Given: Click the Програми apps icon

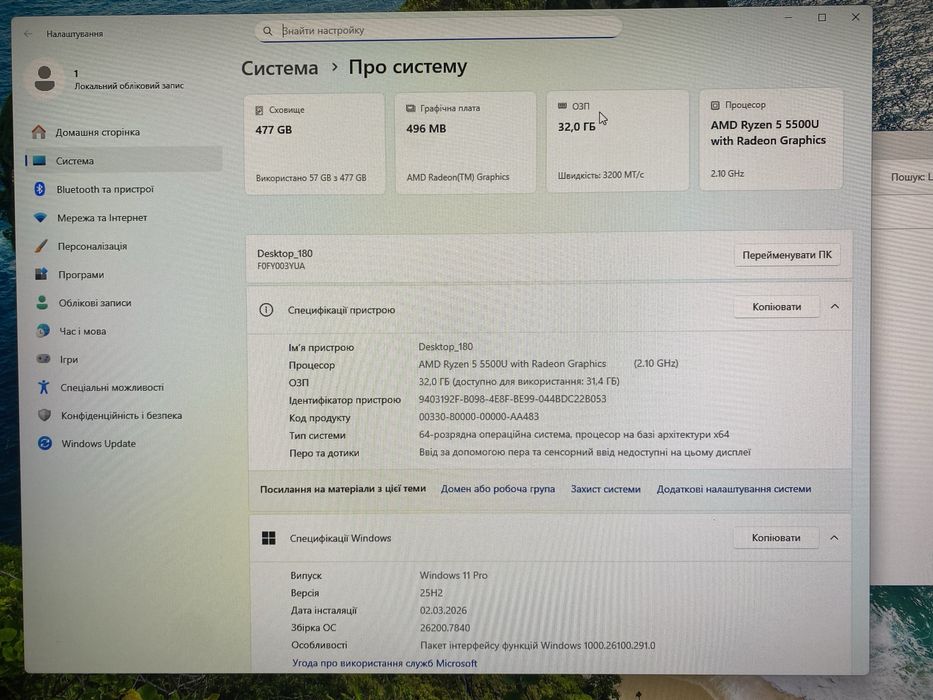Looking at the screenshot, I should click(x=41, y=274).
